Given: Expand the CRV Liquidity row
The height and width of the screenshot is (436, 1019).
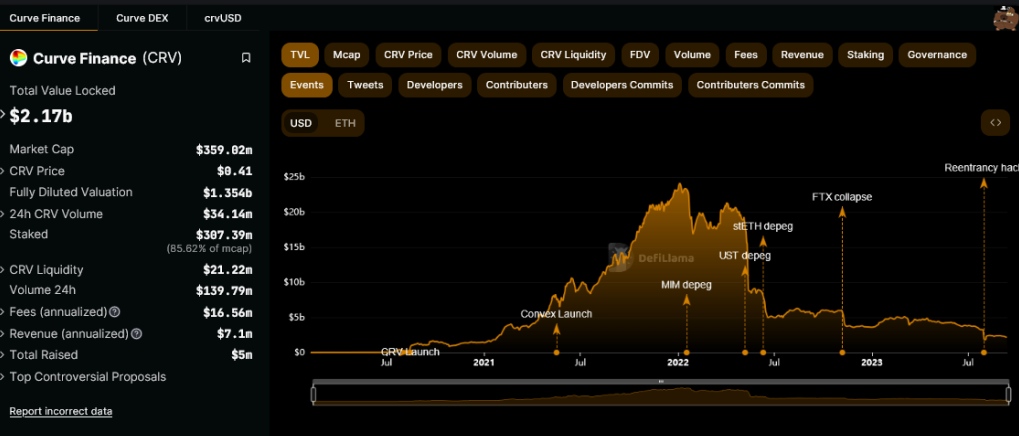Looking at the screenshot, I should coord(3,270).
